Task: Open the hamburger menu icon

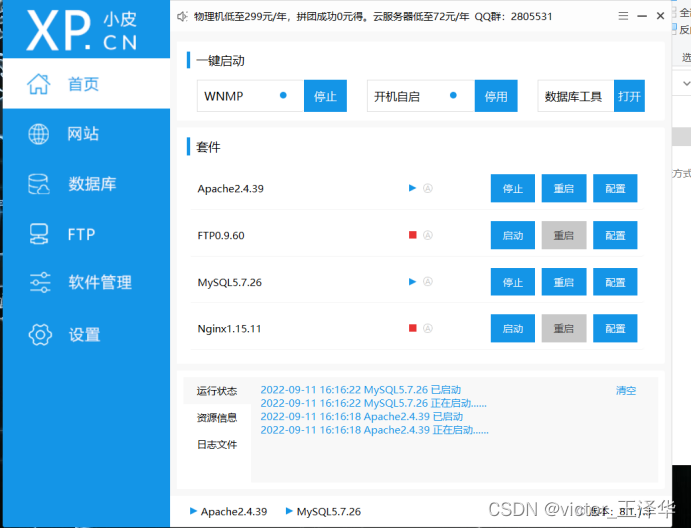Action: [623, 16]
